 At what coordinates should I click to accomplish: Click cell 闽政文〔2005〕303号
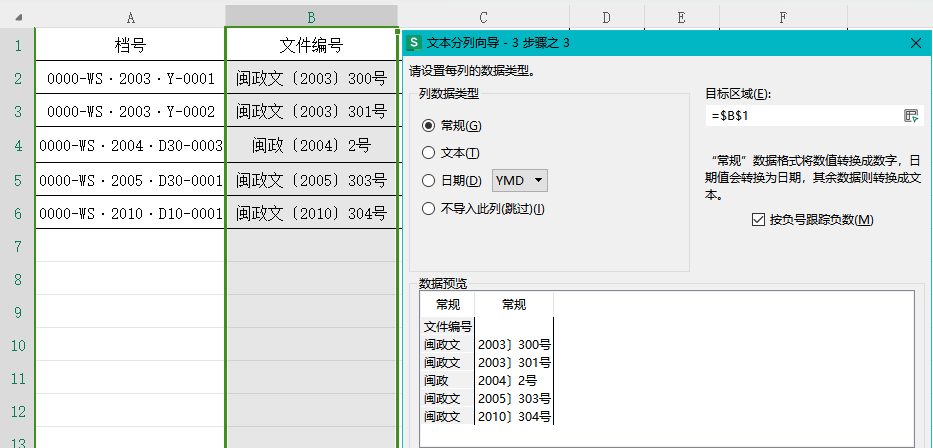(311, 179)
